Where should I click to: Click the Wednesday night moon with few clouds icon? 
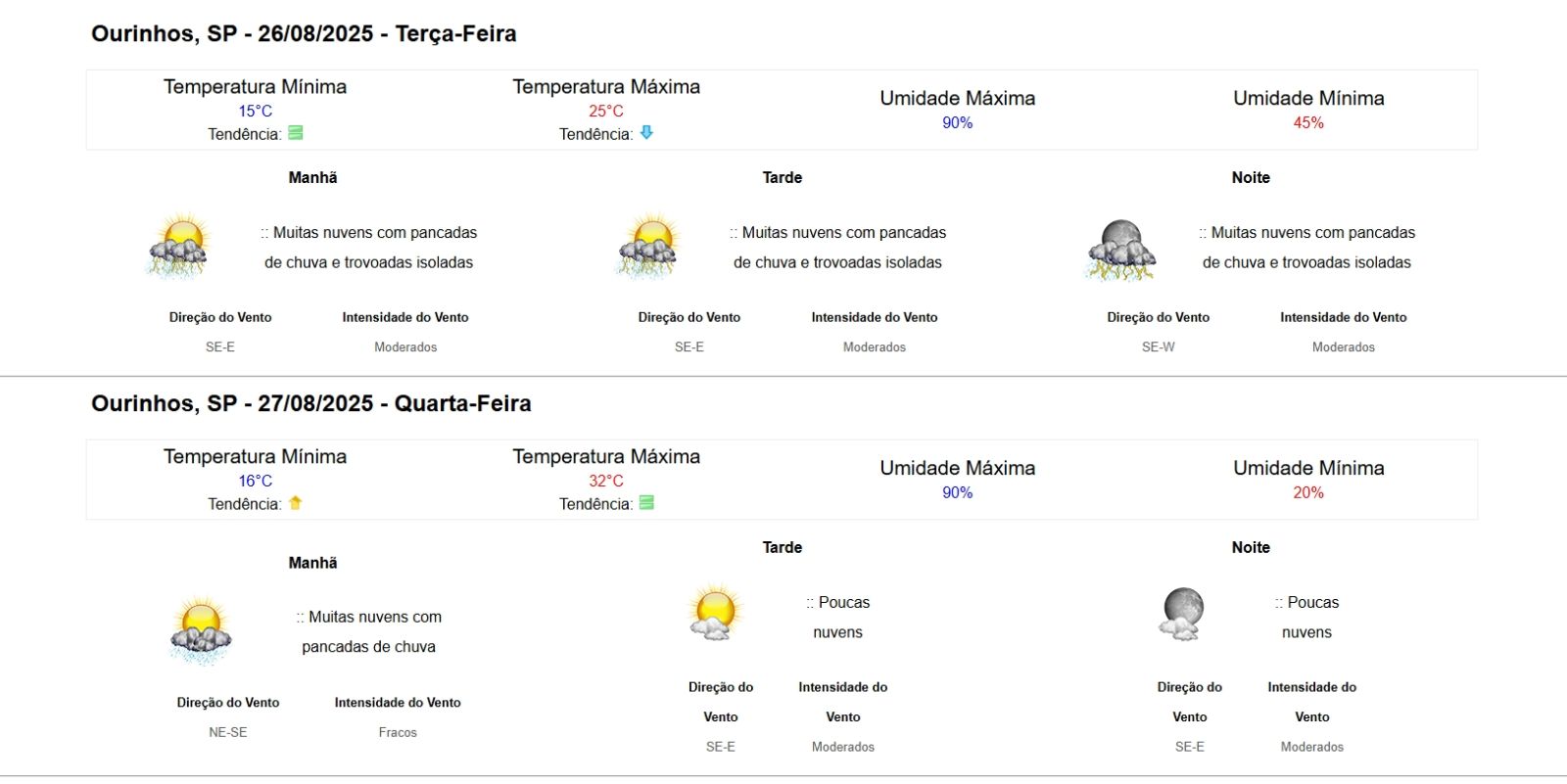click(x=1182, y=614)
